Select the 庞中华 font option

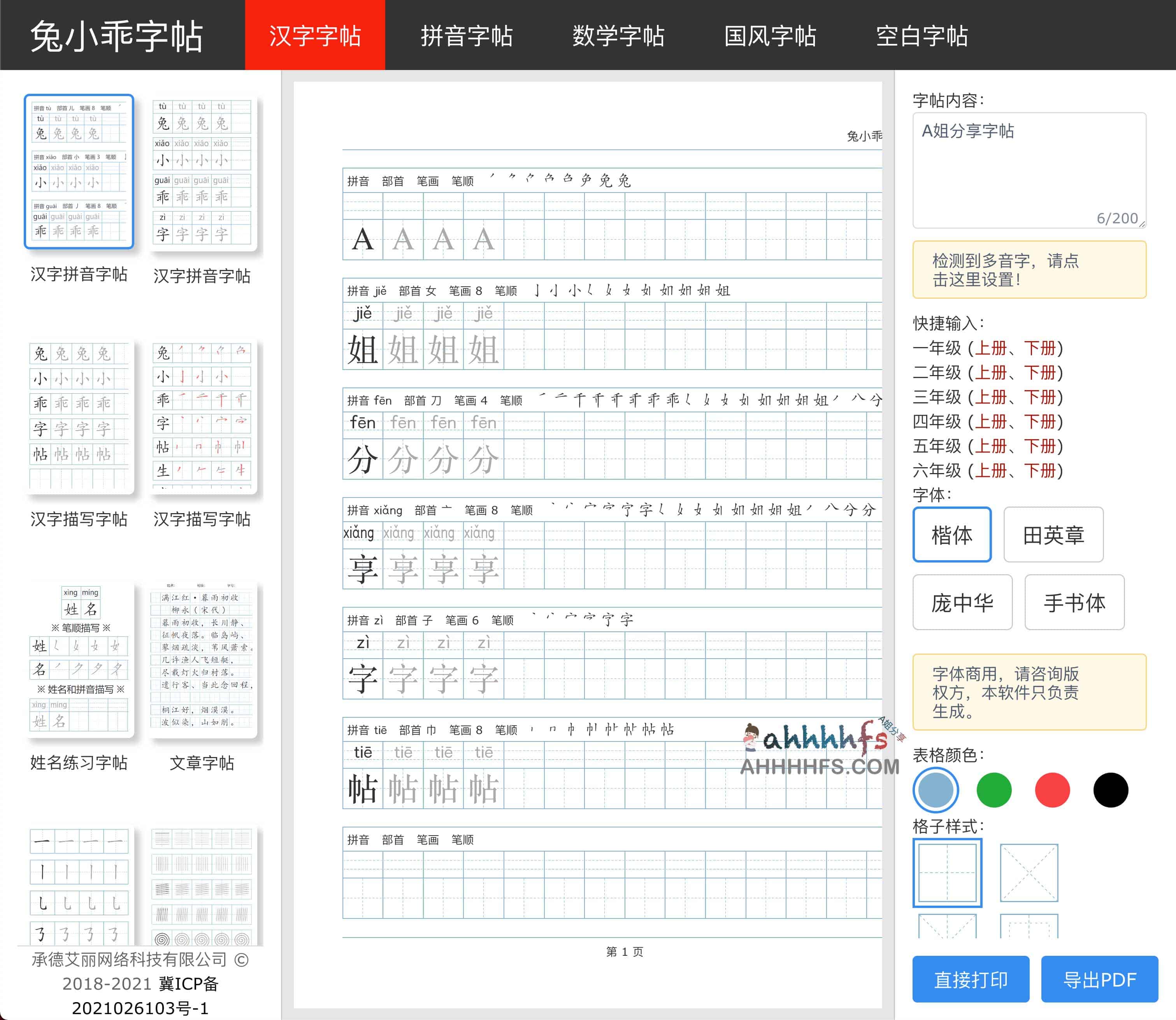(x=962, y=602)
